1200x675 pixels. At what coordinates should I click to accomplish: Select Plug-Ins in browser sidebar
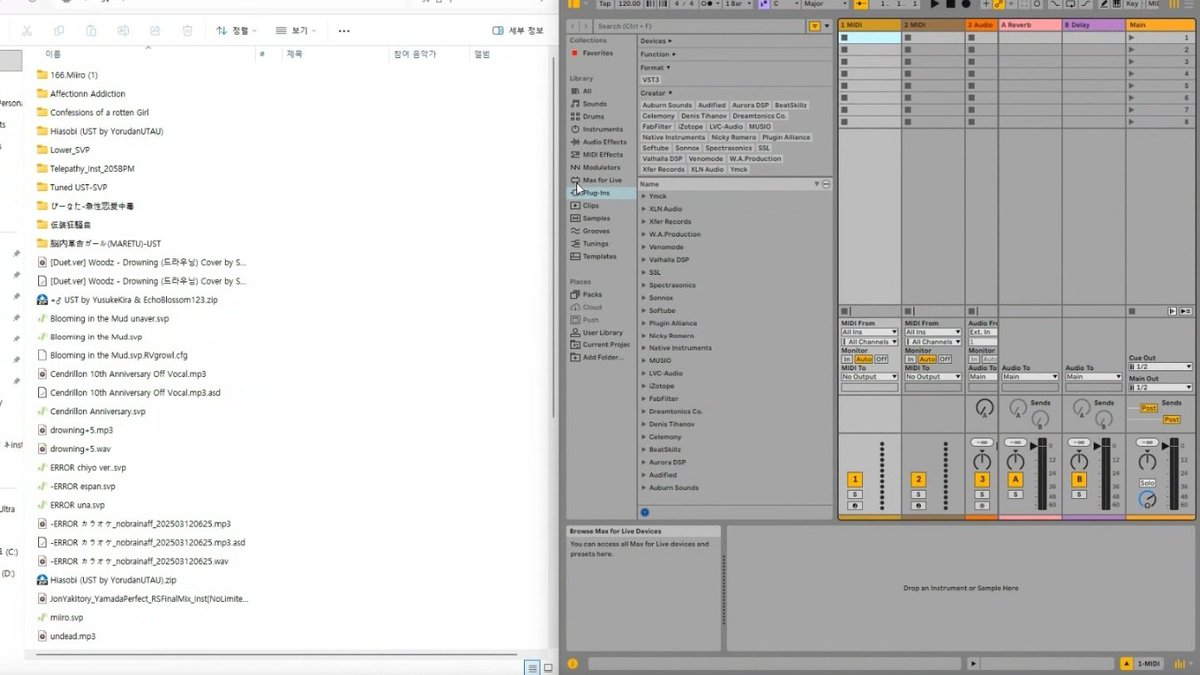pyautogui.click(x=601, y=193)
